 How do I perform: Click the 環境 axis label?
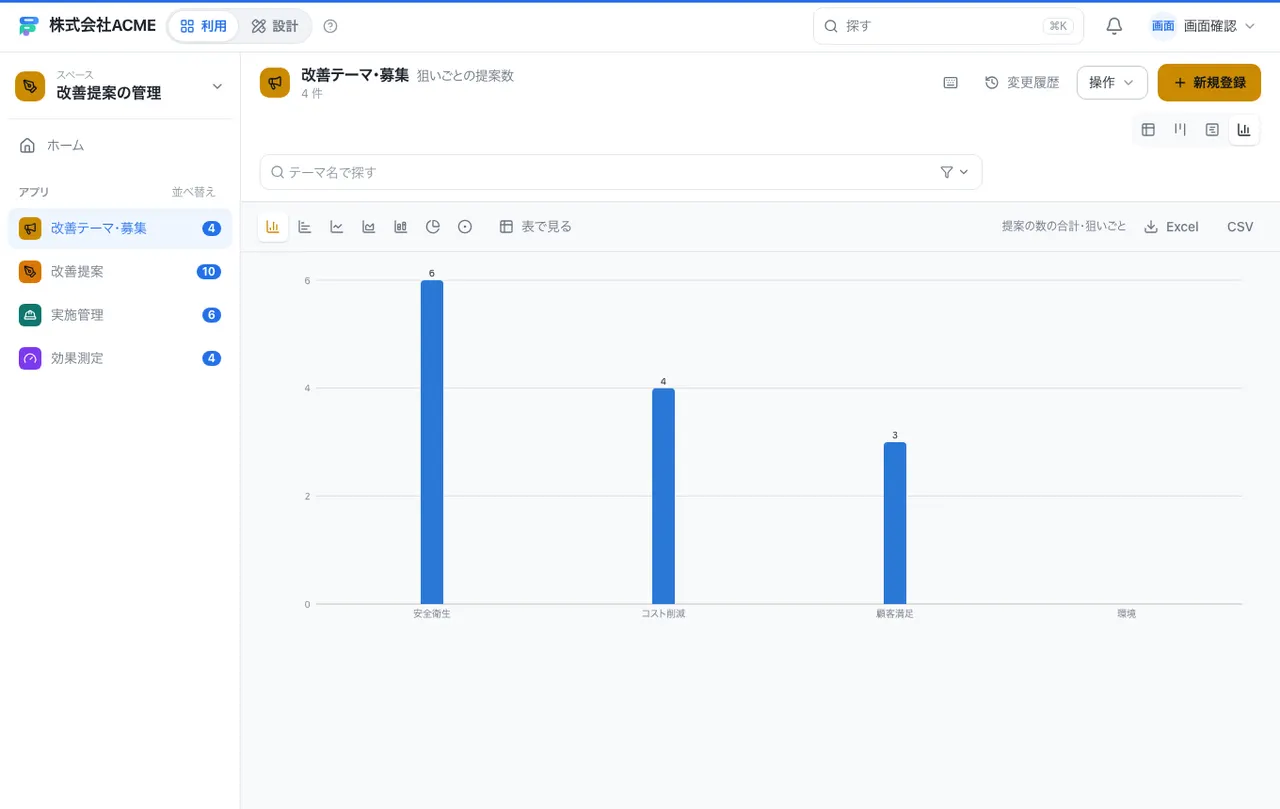[x=1126, y=614]
